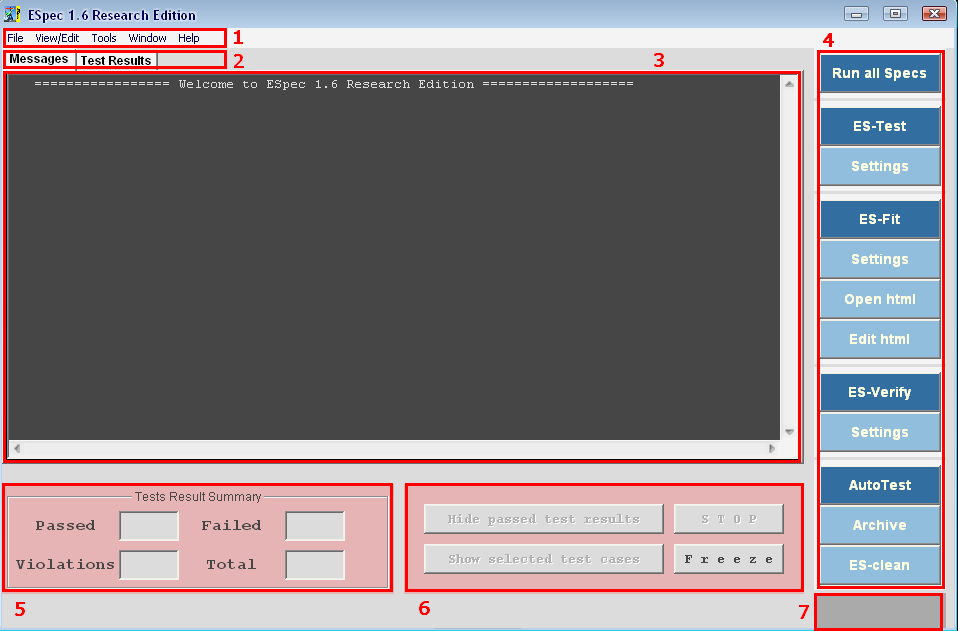Open the Window menu

click(x=147, y=38)
